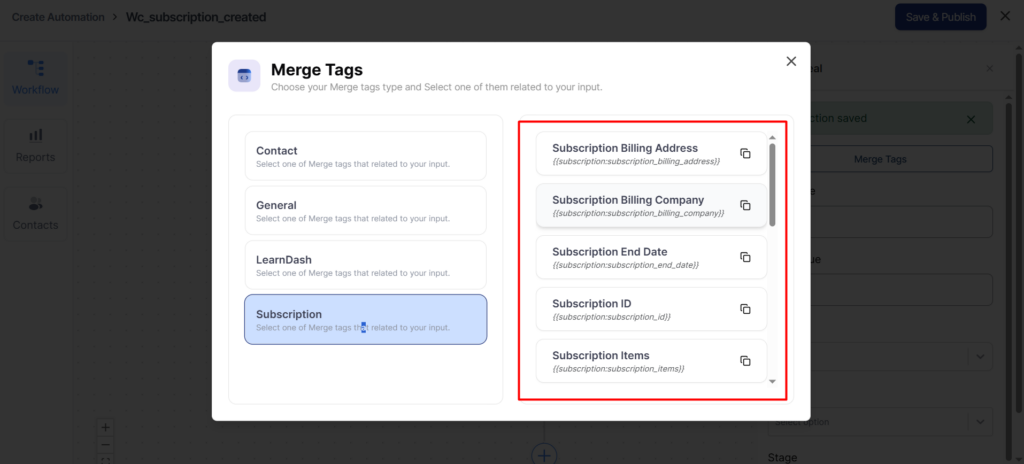Select the LearnDash merge tag type

[365, 265]
